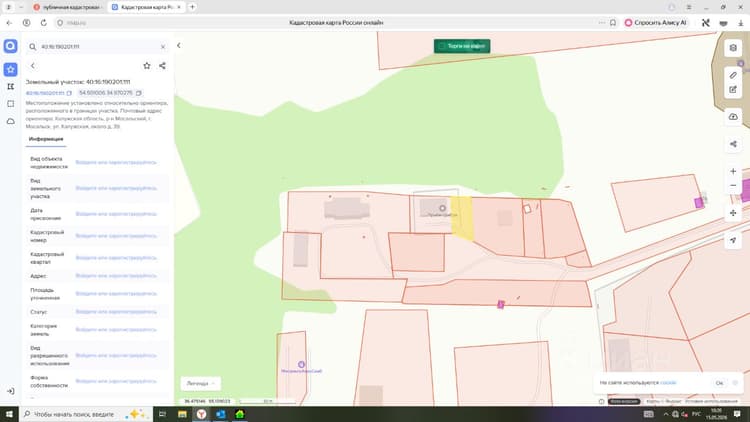Click the pan/move arrows map control
750x422 pixels.
click(733, 213)
